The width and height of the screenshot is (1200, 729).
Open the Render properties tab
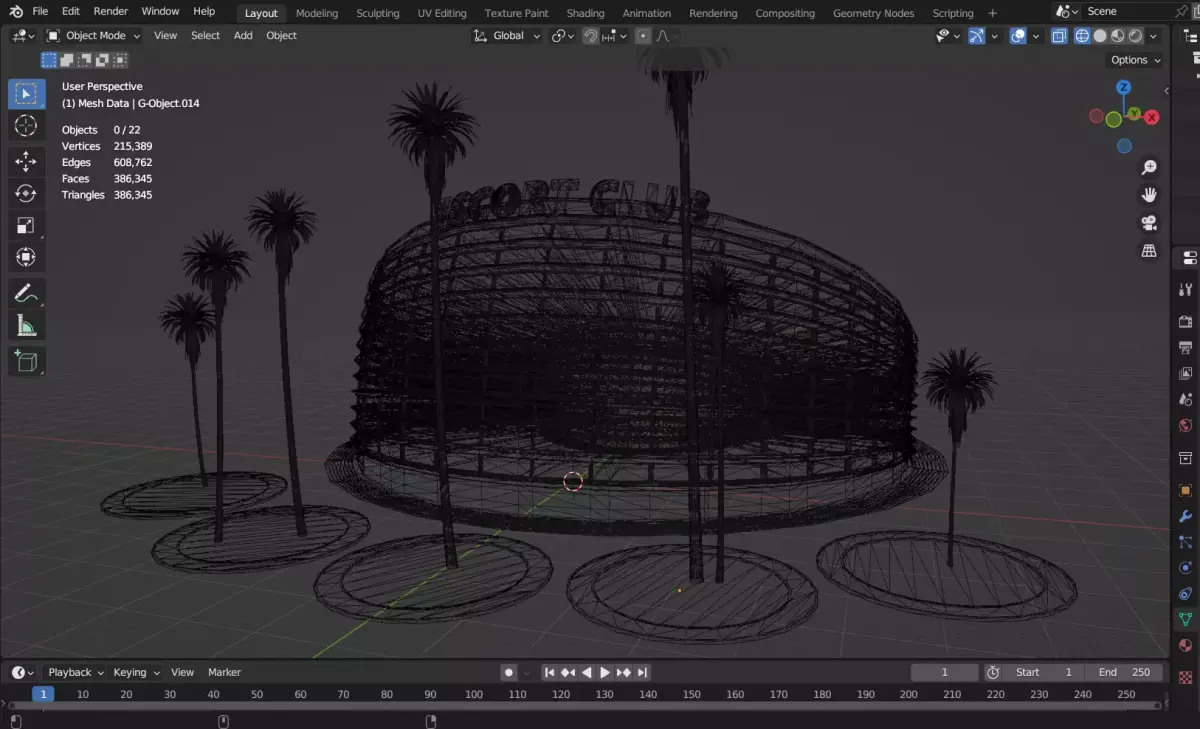point(1186,322)
